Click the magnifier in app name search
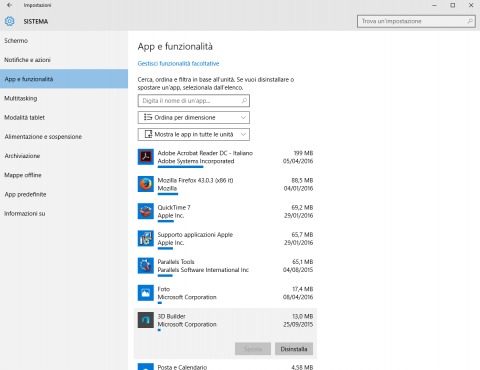The width and height of the screenshot is (480, 370). pos(244,100)
